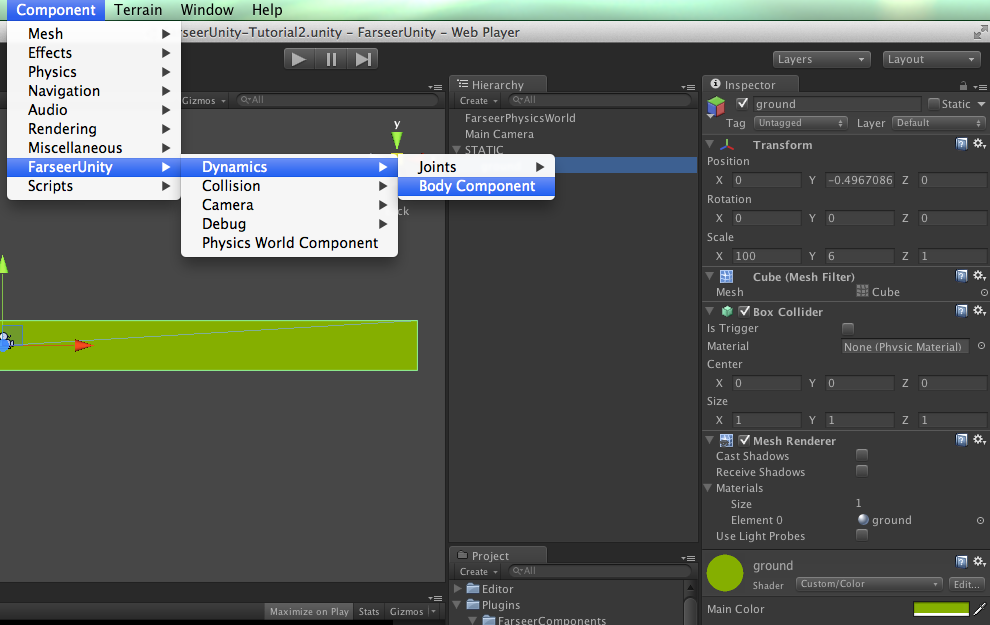Open the Layout dropdown
This screenshot has width=990, height=625.
point(931,59)
